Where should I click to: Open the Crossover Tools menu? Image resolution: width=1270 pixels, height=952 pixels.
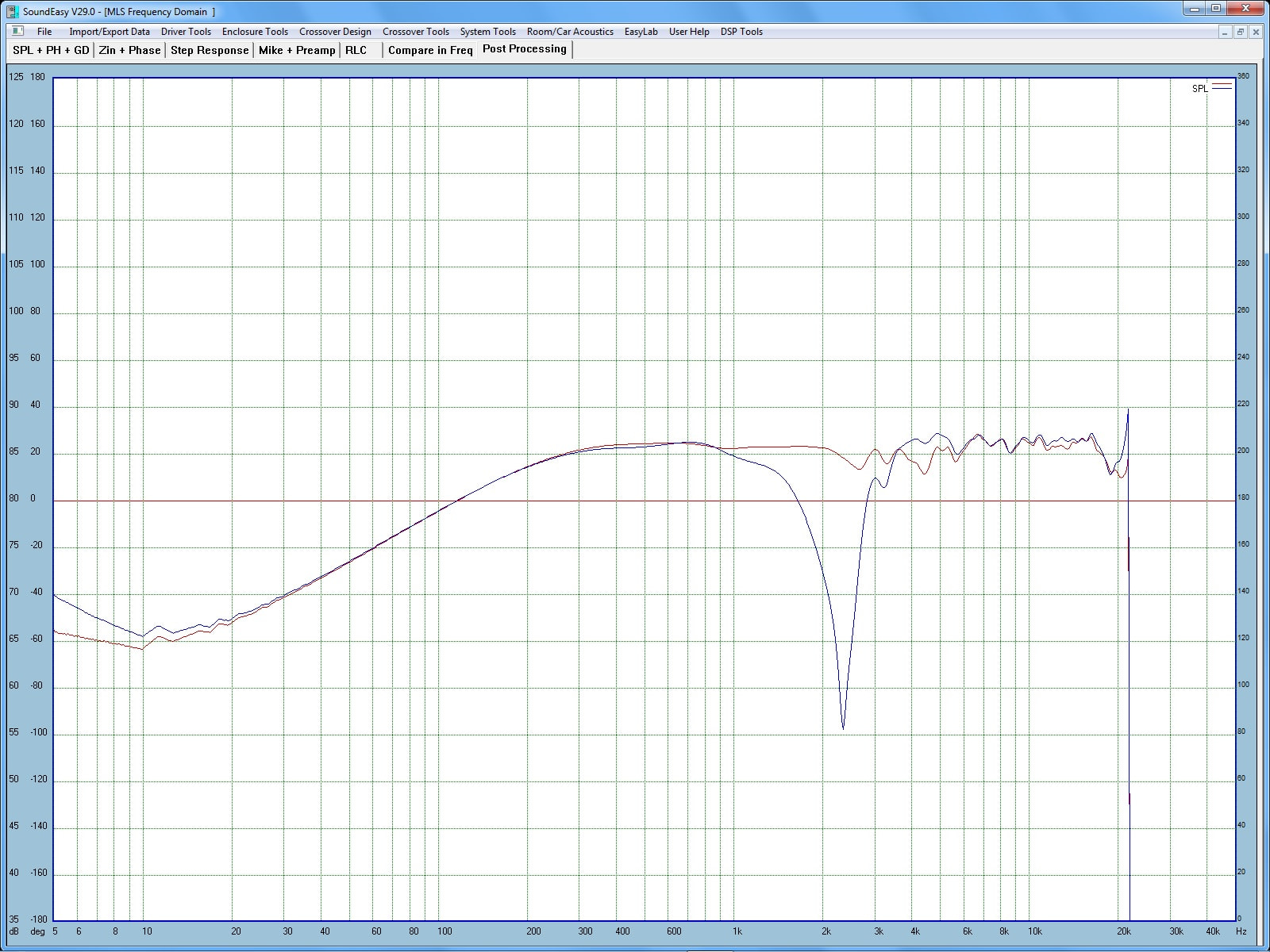click(x=415, y=32)
